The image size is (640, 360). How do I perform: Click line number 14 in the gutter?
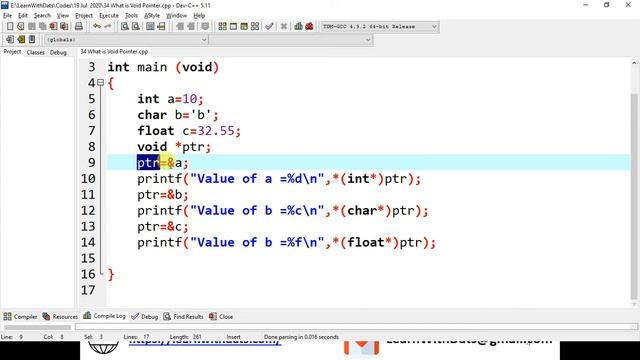(x=88, y=242)
